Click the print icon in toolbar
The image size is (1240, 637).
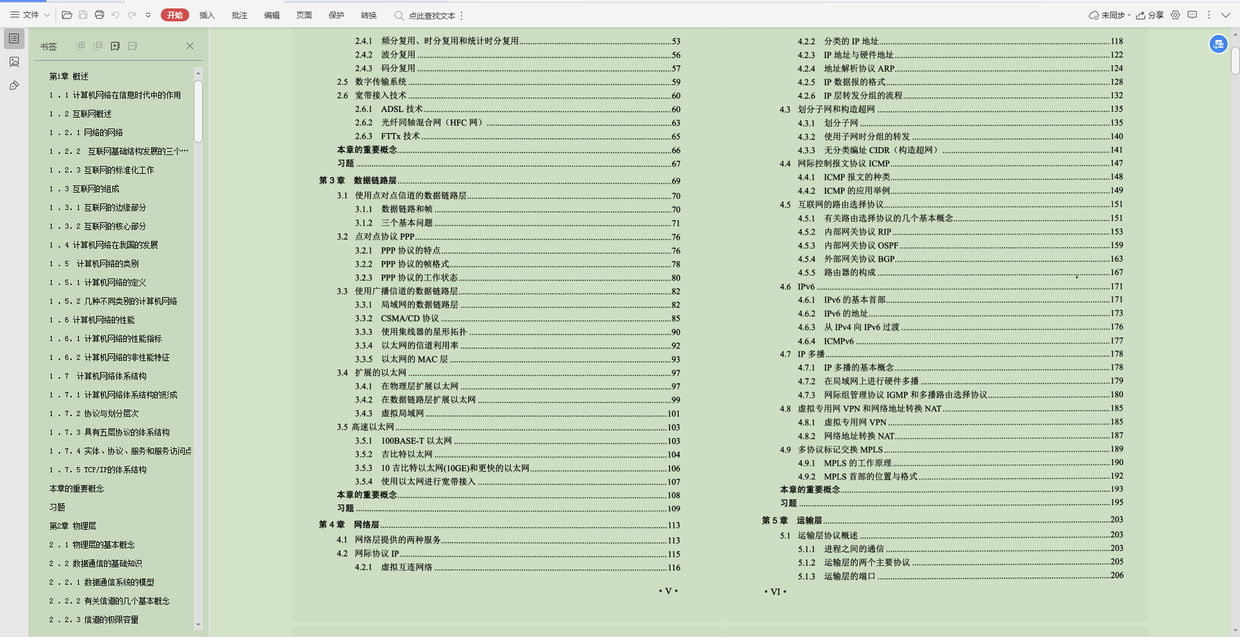coord(99,15)
